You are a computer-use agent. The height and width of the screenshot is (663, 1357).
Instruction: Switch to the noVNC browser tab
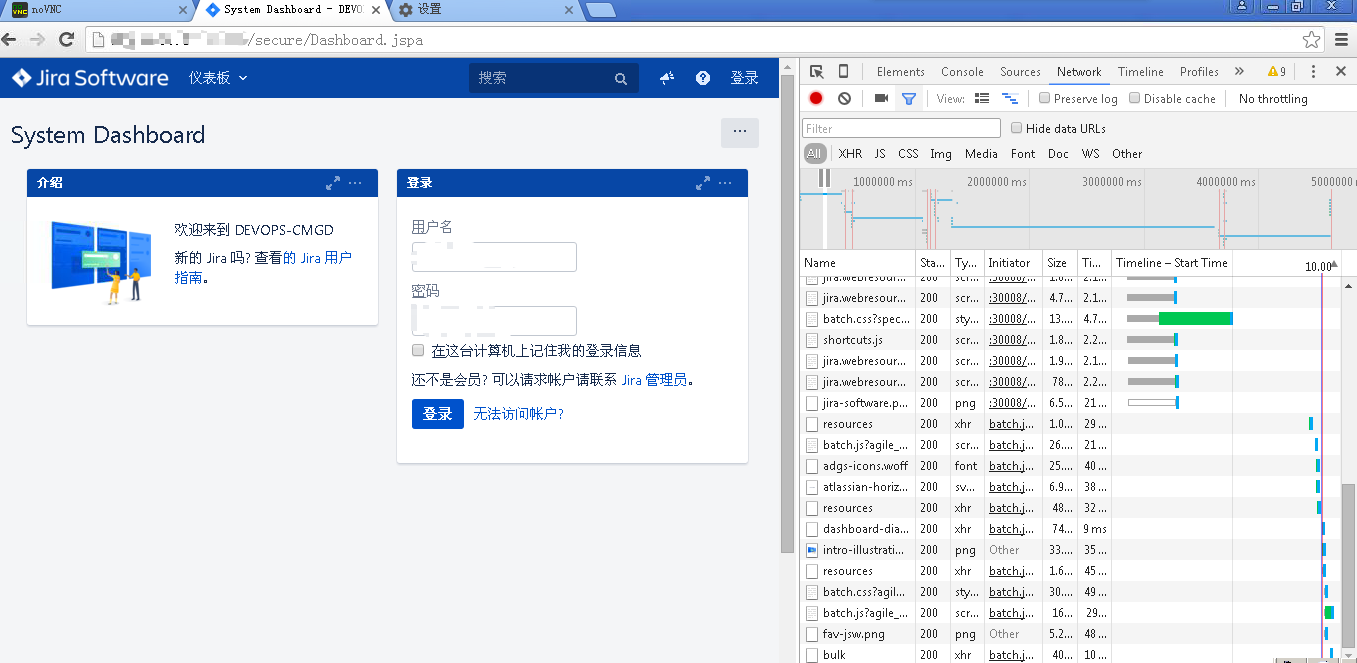96,10
